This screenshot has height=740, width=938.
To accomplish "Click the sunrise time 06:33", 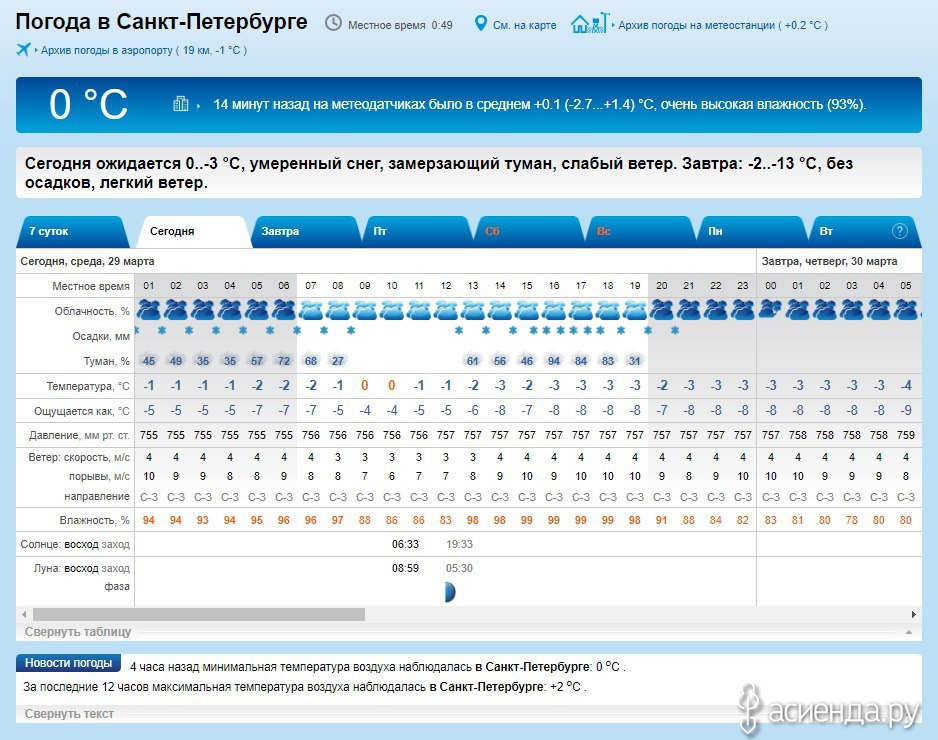I will (x=405, y=544).
